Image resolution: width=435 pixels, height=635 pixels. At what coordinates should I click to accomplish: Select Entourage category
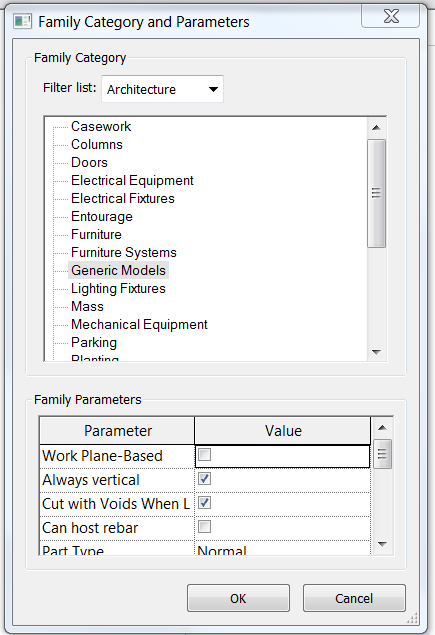[102, 217]
